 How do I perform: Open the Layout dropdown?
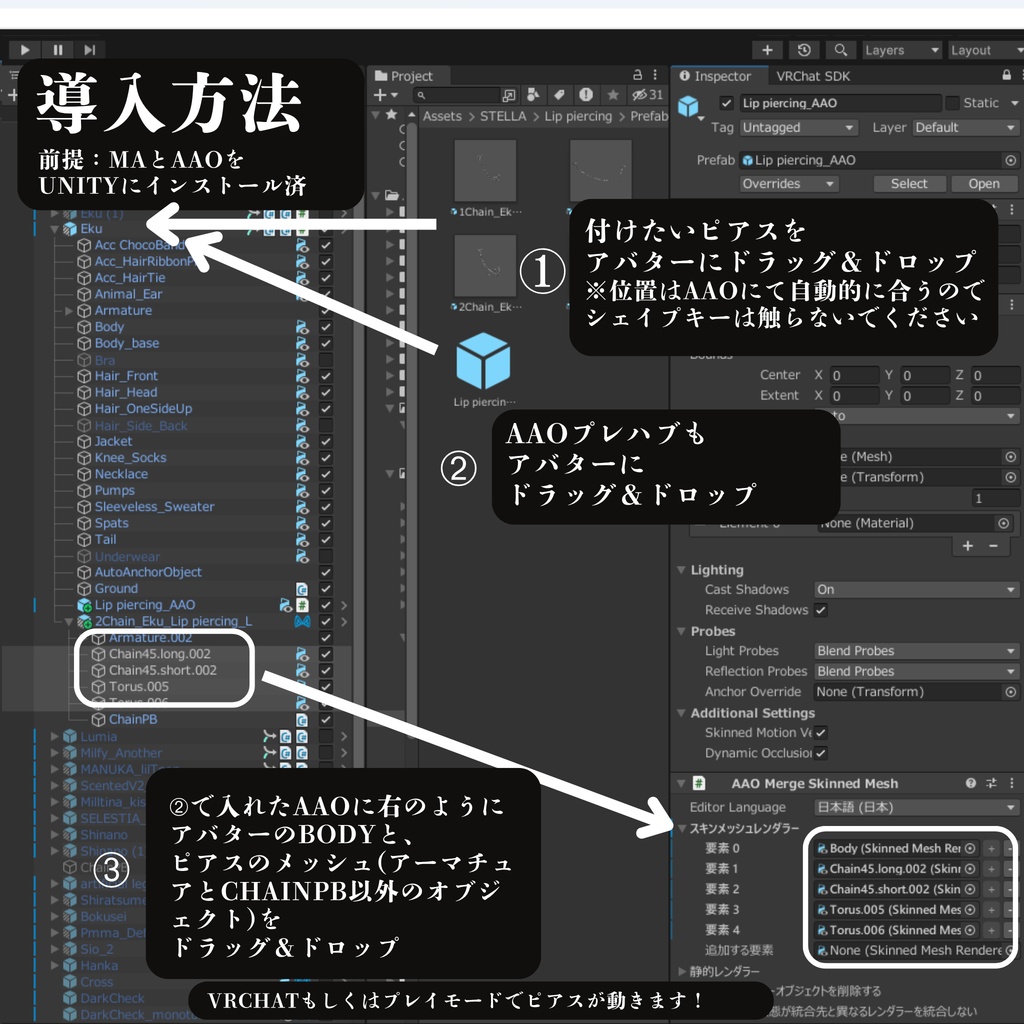point(986,50)
